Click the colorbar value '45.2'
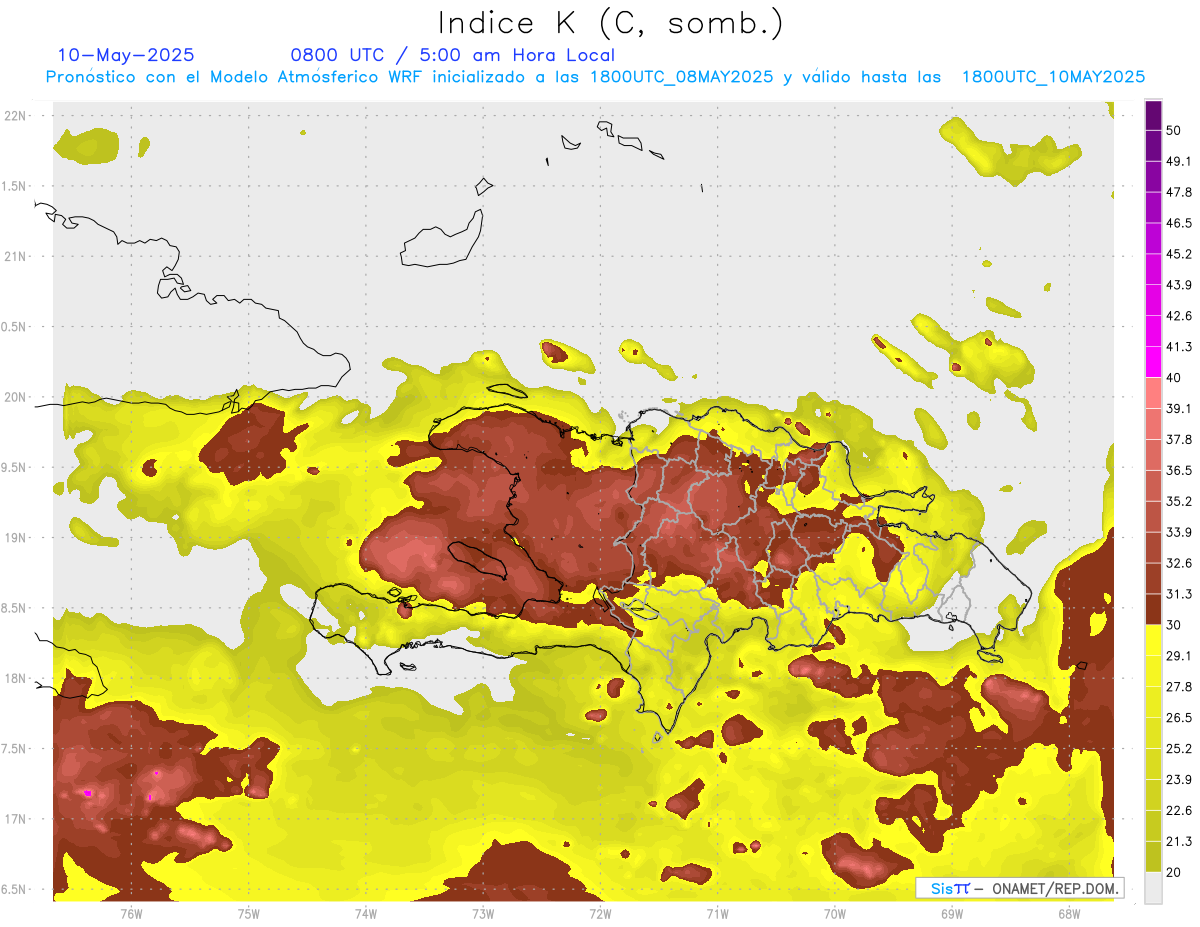Viewport: 1200px width, 927px height. pos(1178,254)
